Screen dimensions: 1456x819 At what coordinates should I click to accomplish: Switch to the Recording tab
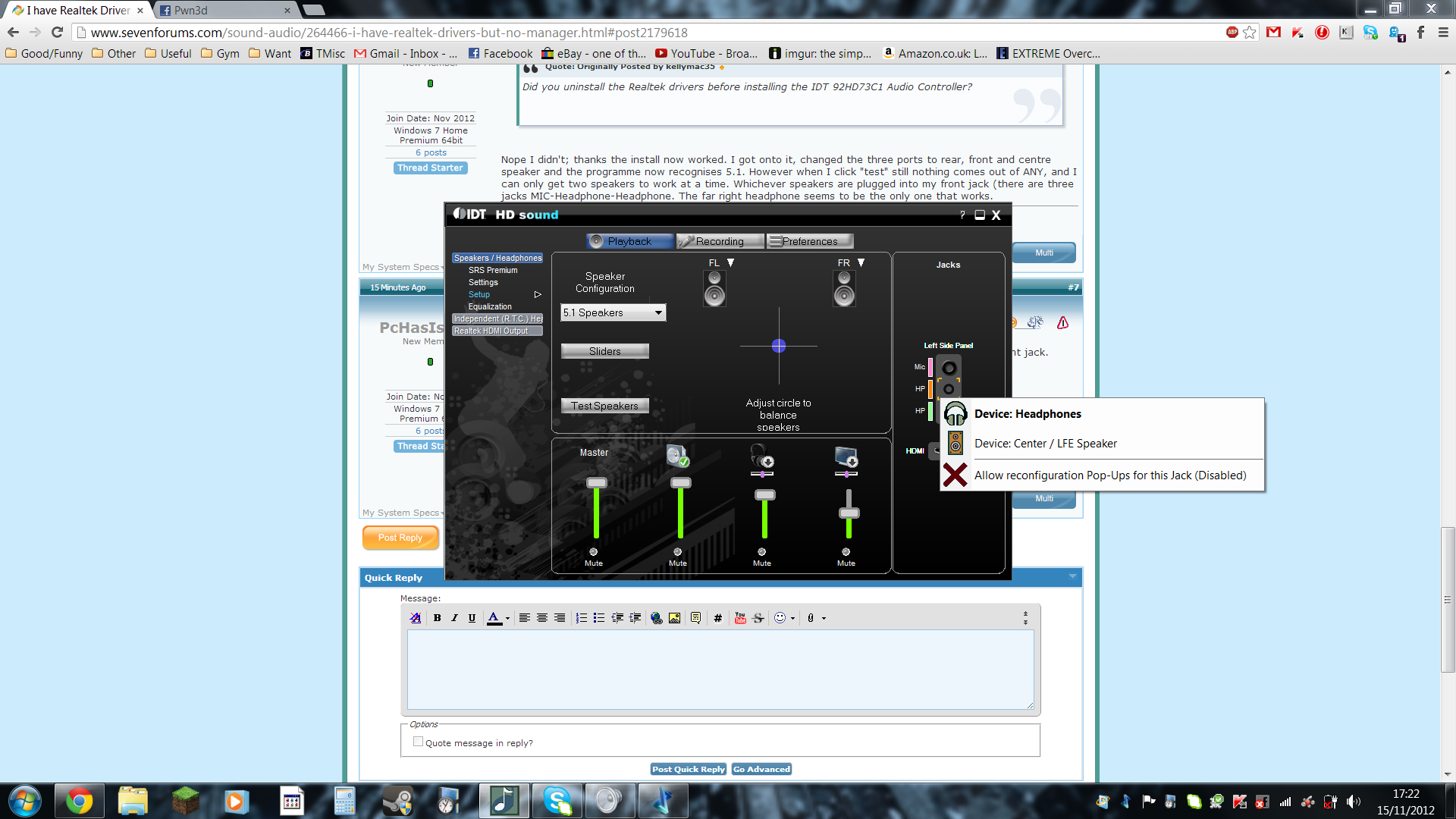[720, 241]
